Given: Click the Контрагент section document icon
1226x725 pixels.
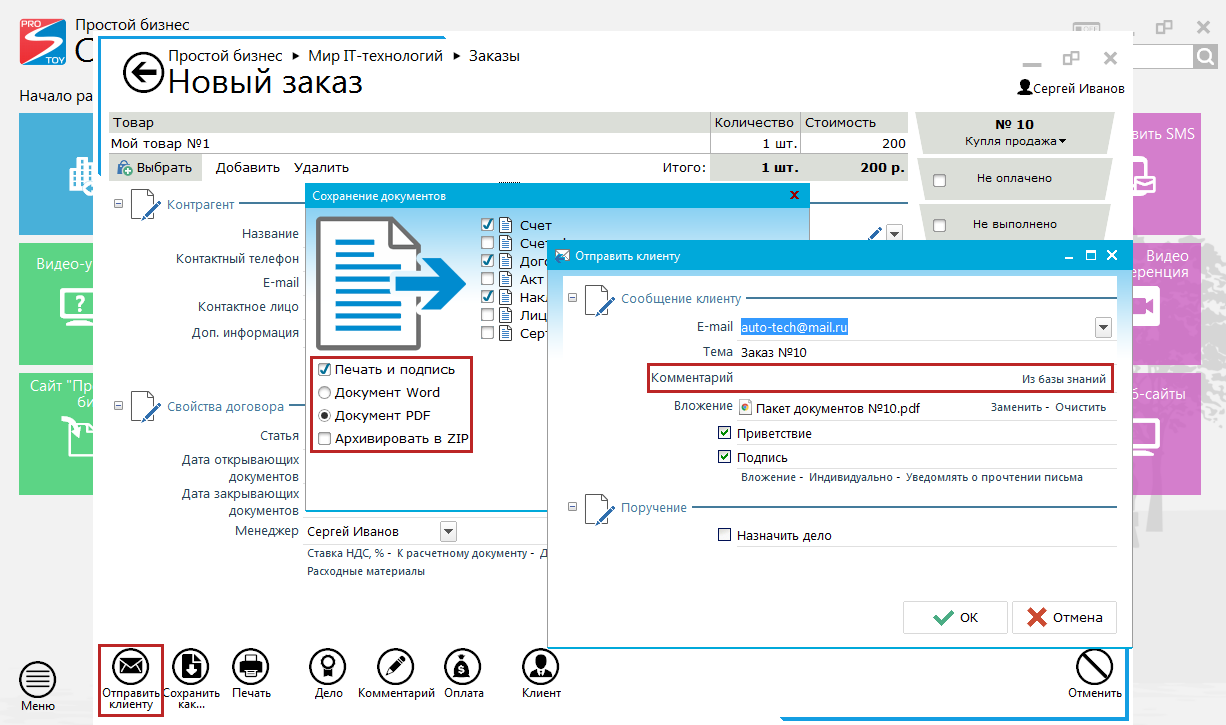Looking at the screenshot, I should 145,204.
